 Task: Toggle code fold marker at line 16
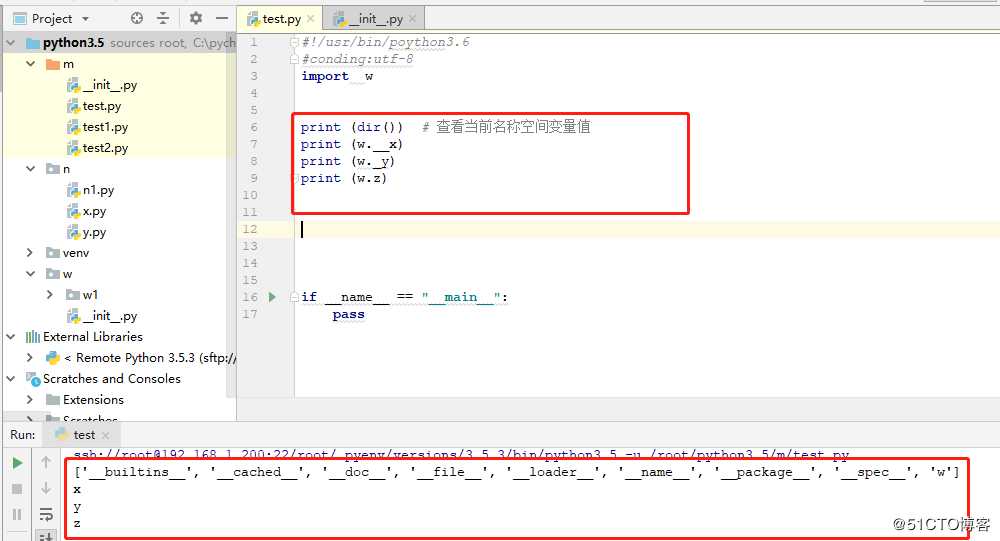coord(294,297)
